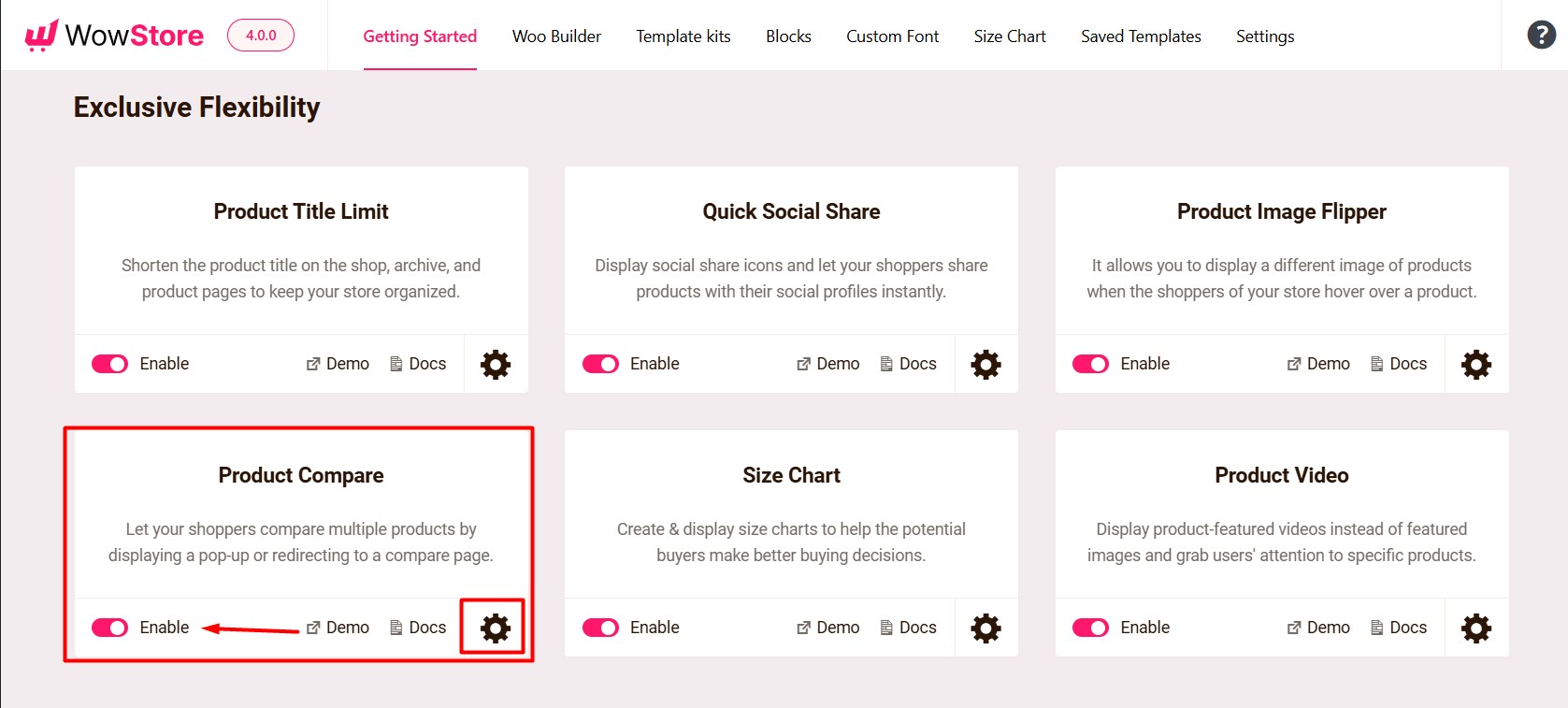The image size is (1568, 708).
Task: Select the Template kits navigation item
Action: click(683, 36)
